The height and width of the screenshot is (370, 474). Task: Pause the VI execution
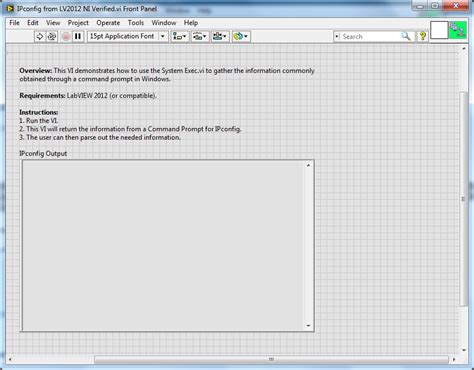point(78,36)
